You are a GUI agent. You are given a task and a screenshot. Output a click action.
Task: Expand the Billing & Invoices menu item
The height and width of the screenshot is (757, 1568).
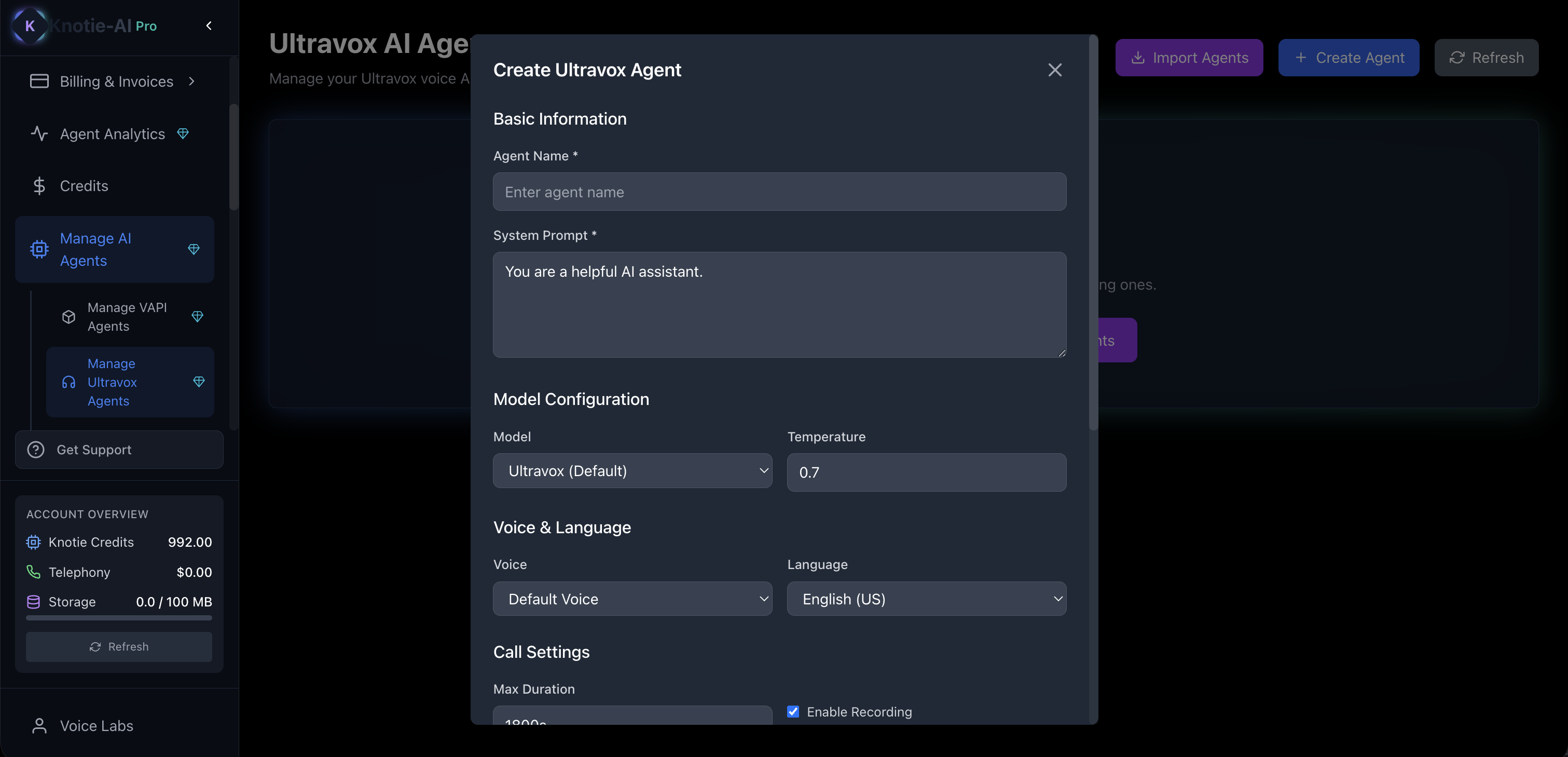pyautogui.click(x=116, y=81)
